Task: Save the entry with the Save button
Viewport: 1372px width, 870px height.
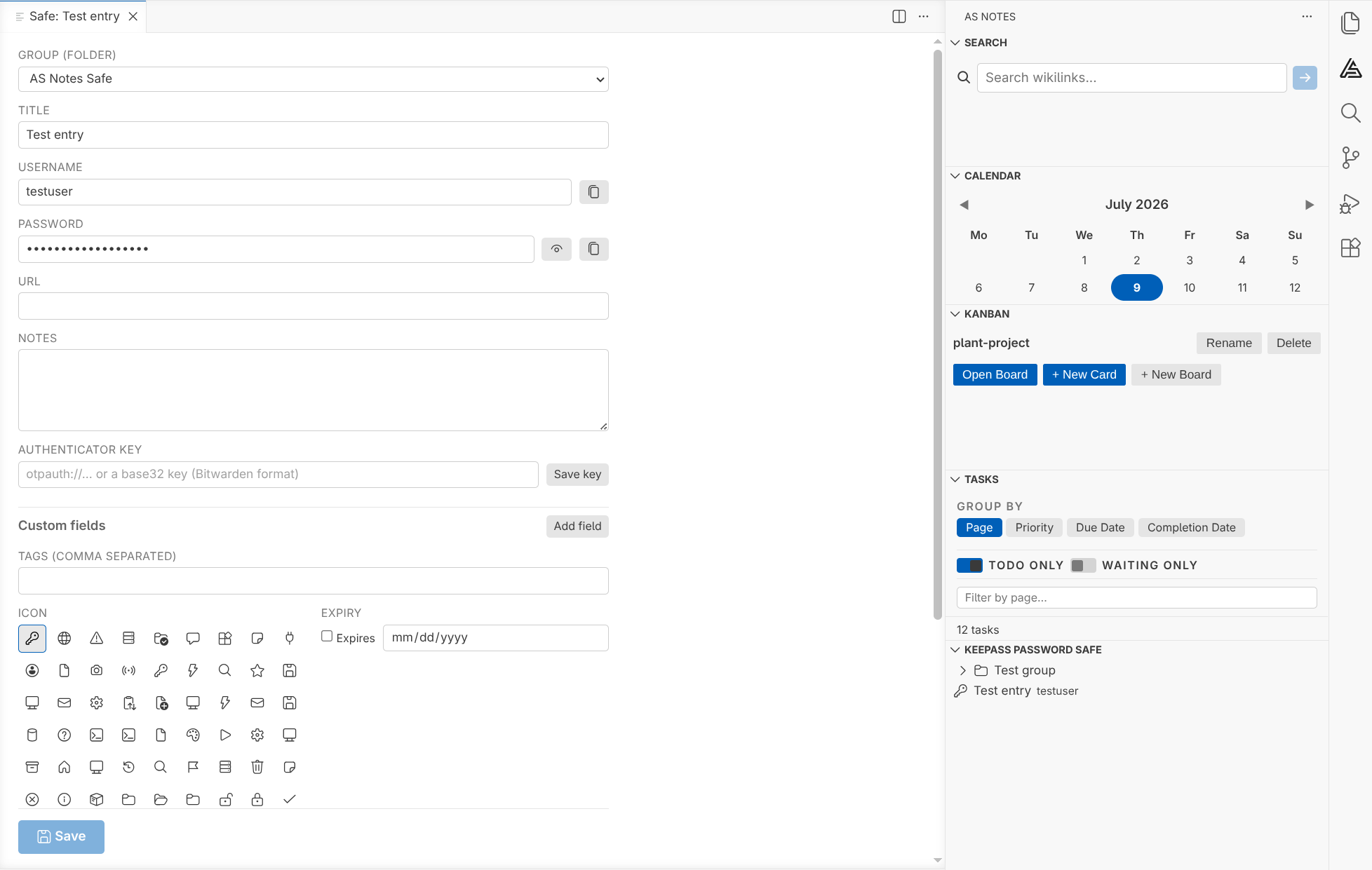Action: (x=62, y=837)
